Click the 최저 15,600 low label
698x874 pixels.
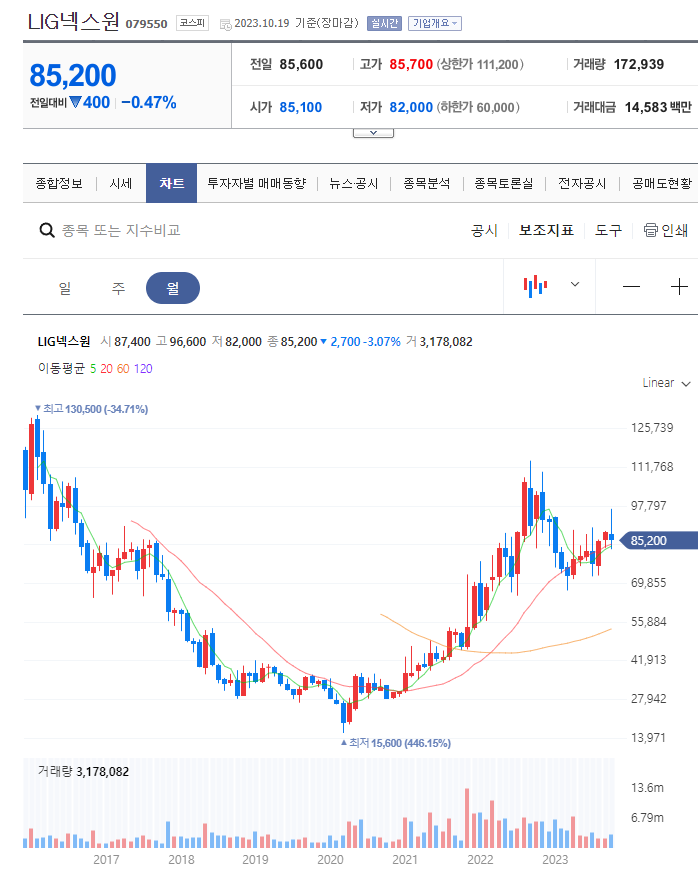396,743
